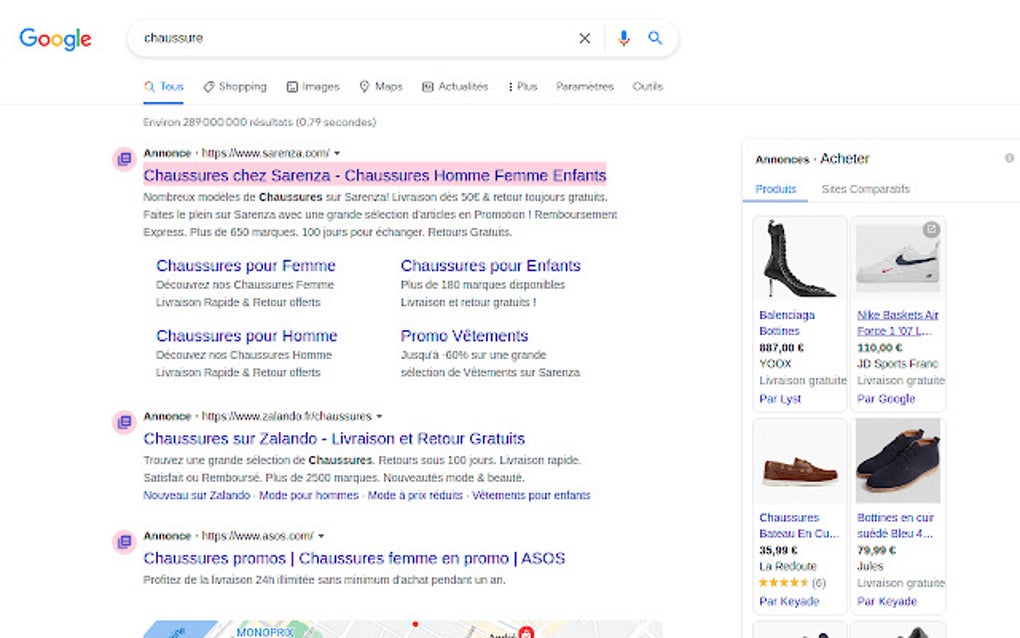Click the 887,00 € price

(781, 347)
